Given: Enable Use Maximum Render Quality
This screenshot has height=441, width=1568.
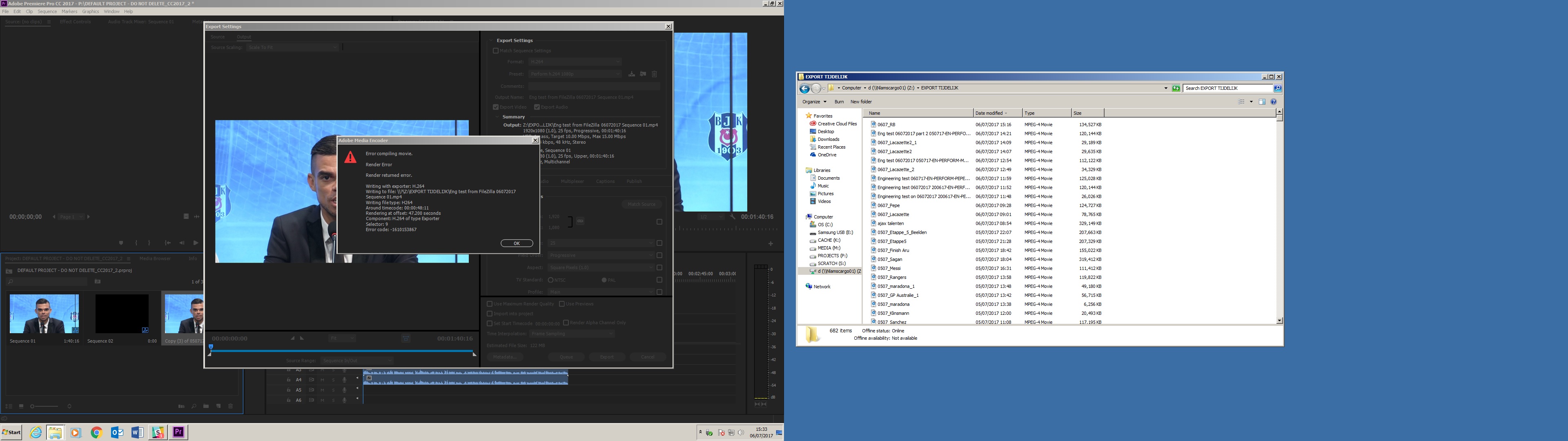Looking at the screenshot, I should click(490, 304).
